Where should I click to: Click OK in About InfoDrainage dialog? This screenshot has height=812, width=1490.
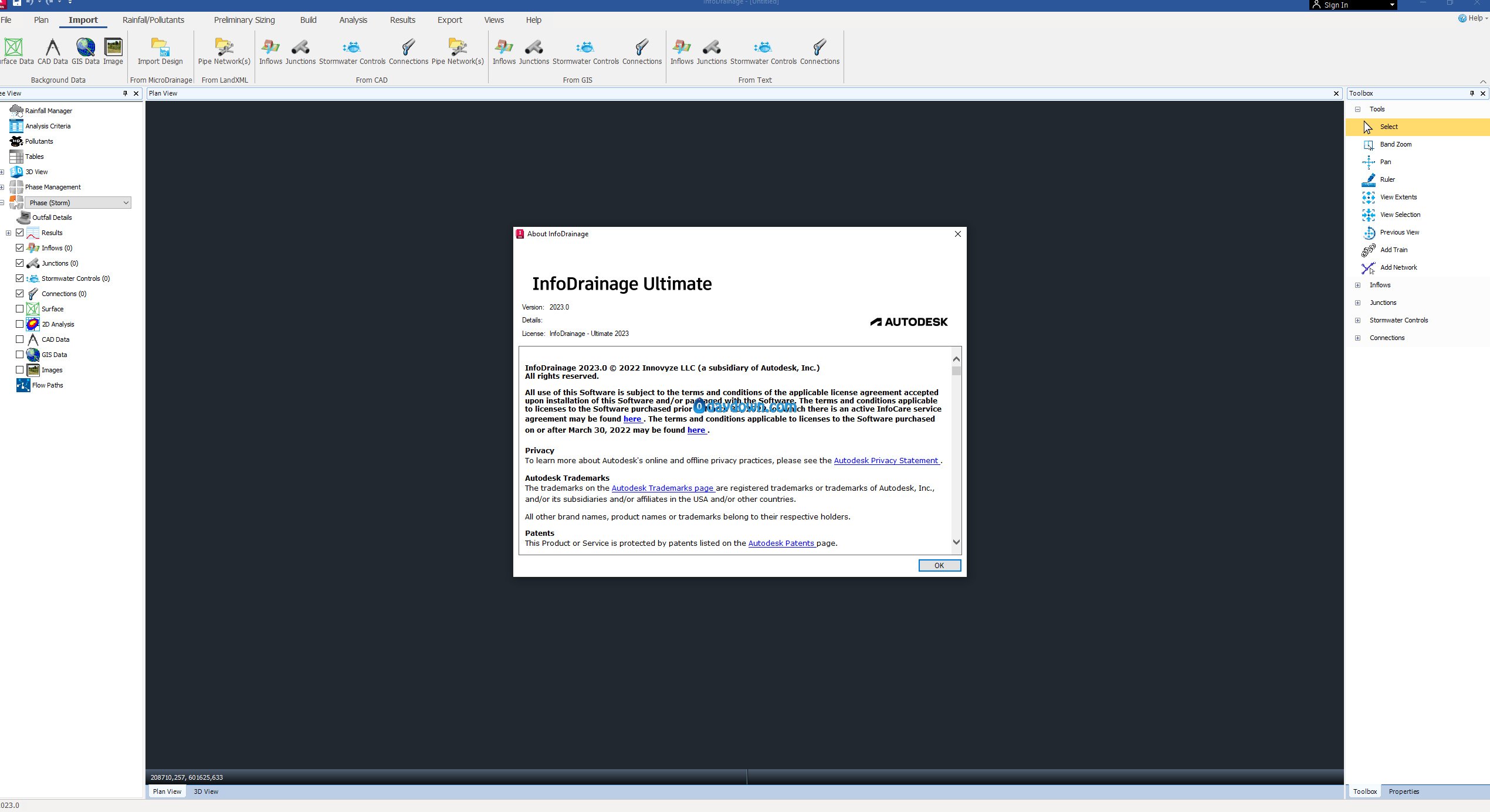point(939,565)
